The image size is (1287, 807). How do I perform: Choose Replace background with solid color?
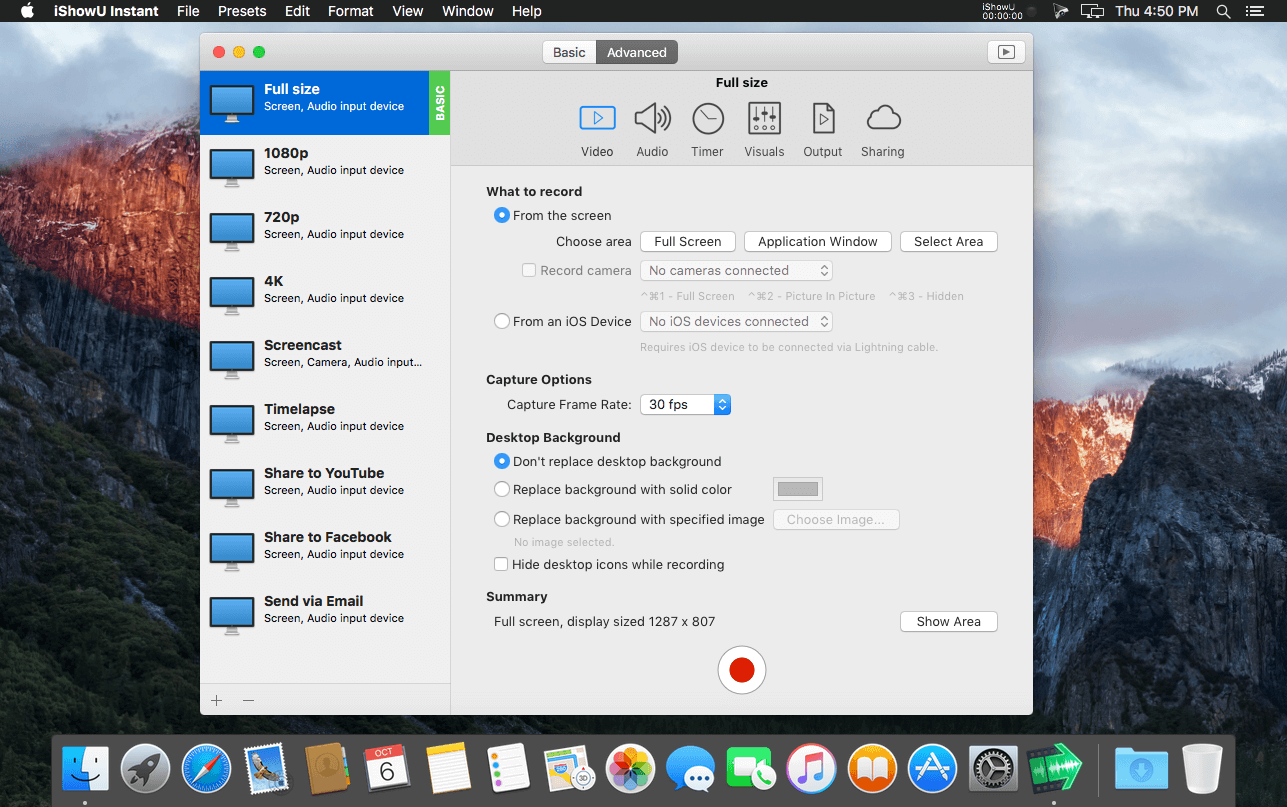(502, 490)
